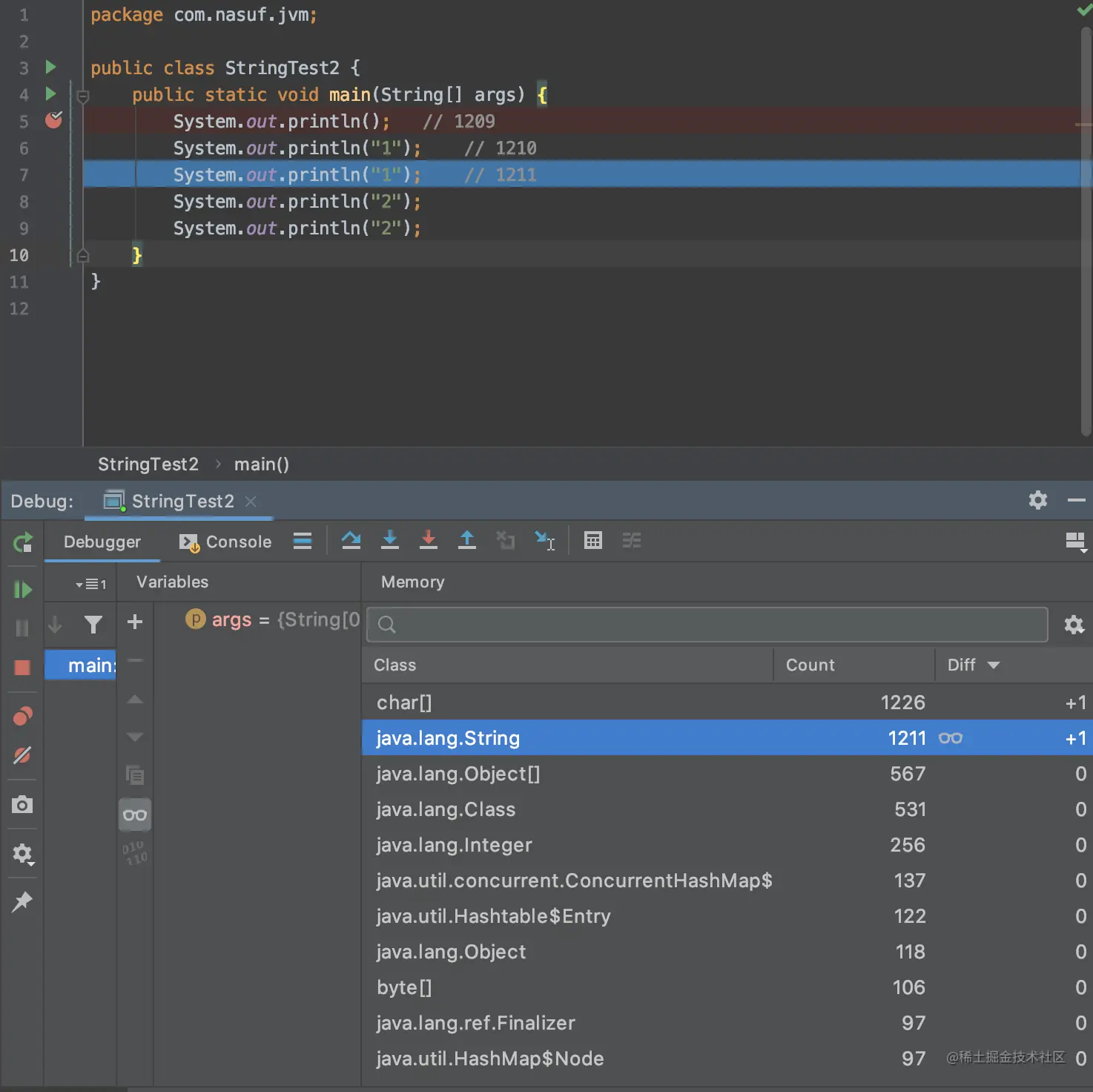Rerun the StringTest2 debug session
Image resolution: width=1093 pixels, height=1092 pixels.
23,542
